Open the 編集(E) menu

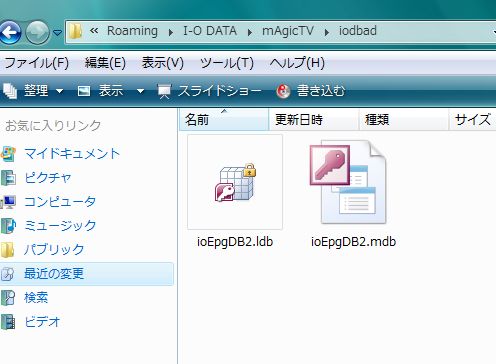click(105, 63)
